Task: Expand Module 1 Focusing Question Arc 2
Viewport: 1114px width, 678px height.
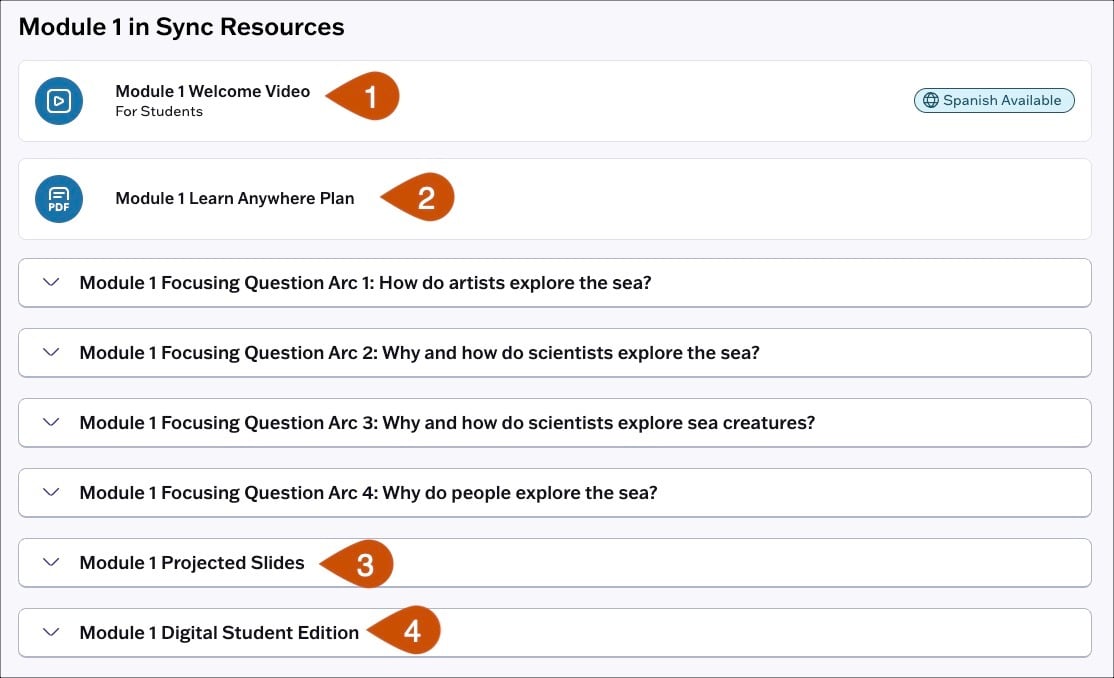Action: point(50,352)
